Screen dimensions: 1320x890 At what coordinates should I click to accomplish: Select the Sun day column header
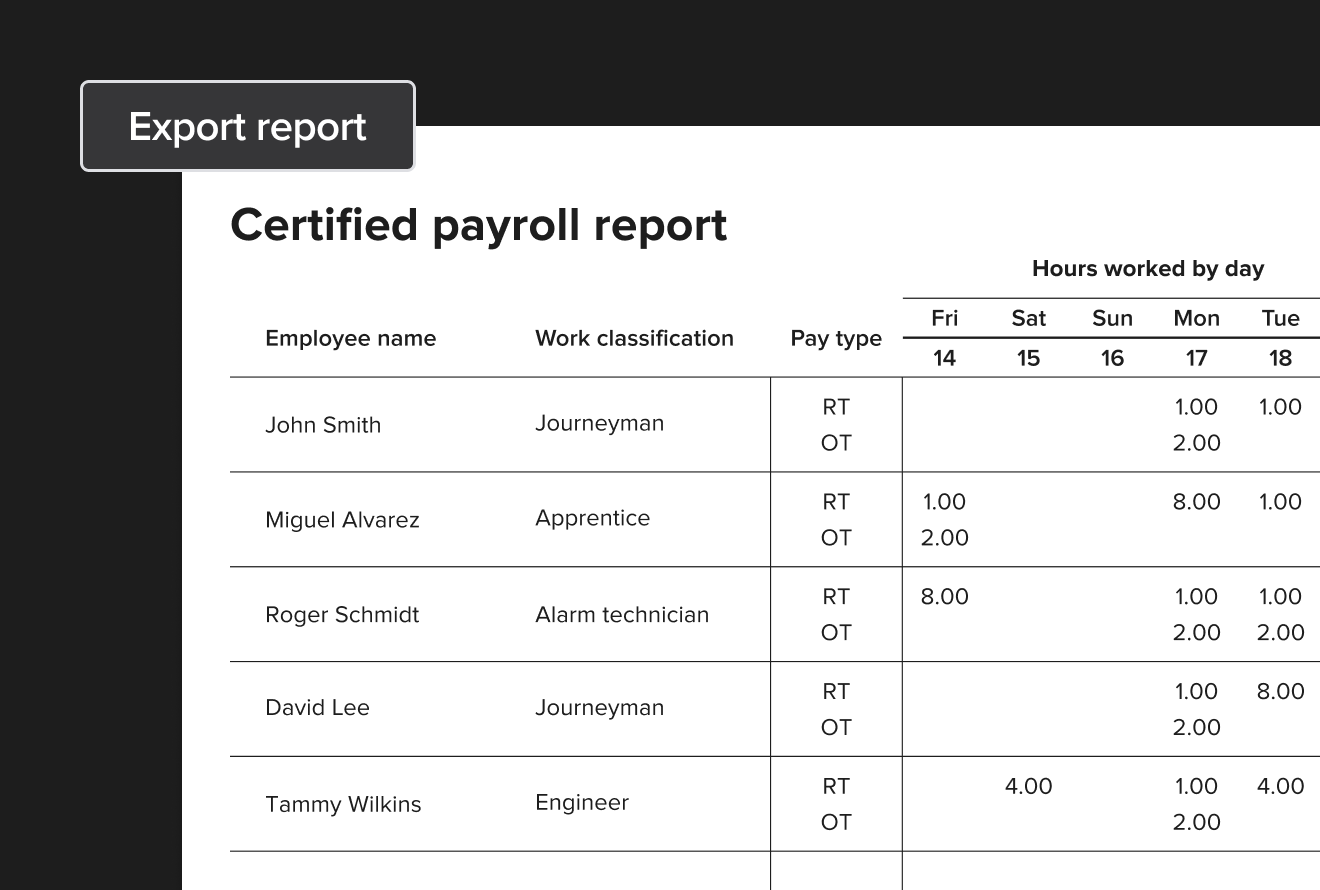click(1112, 318)
